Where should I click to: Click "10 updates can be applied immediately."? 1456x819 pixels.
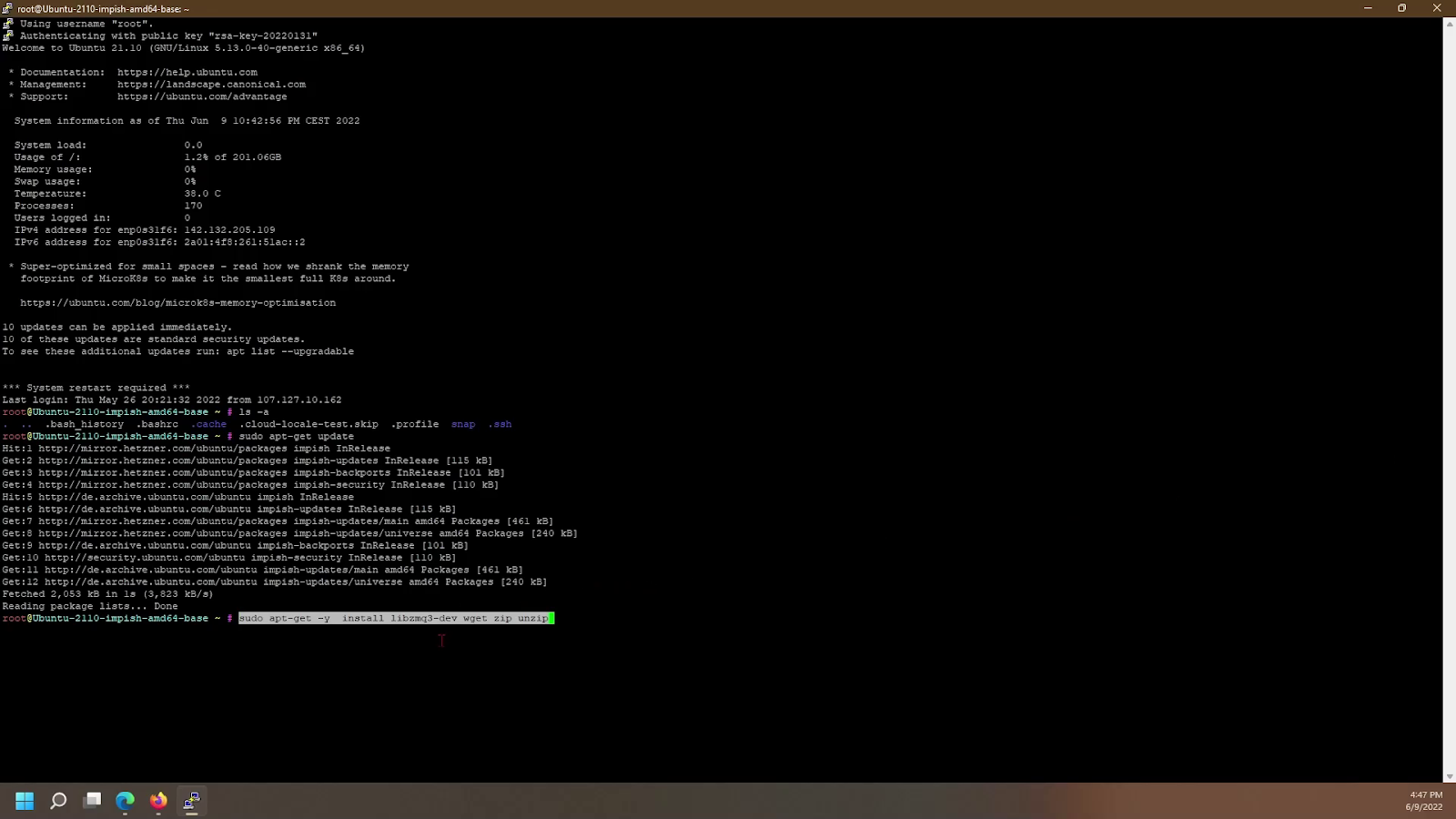pos(117,328)
